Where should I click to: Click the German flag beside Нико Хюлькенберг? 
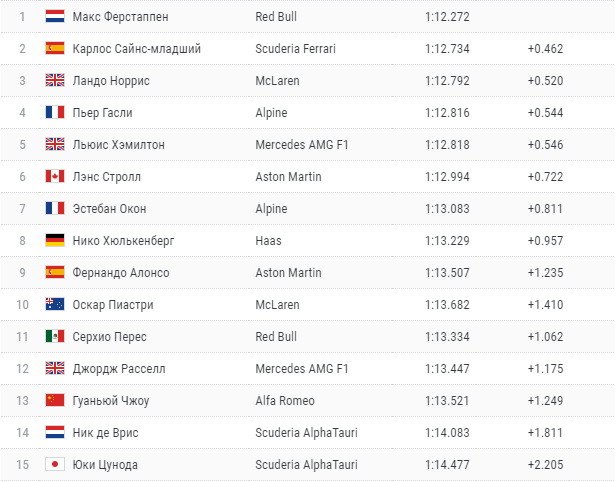tap(55, 240)
